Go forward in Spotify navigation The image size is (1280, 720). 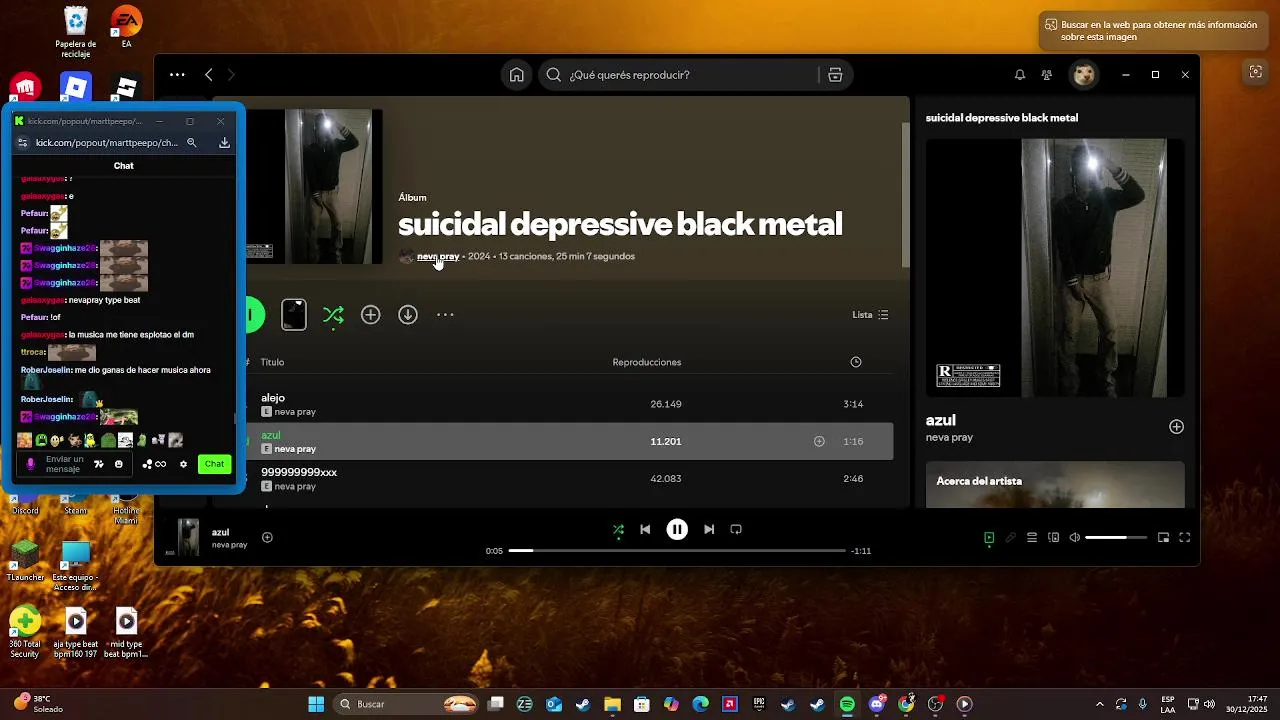tap(231, 75)
